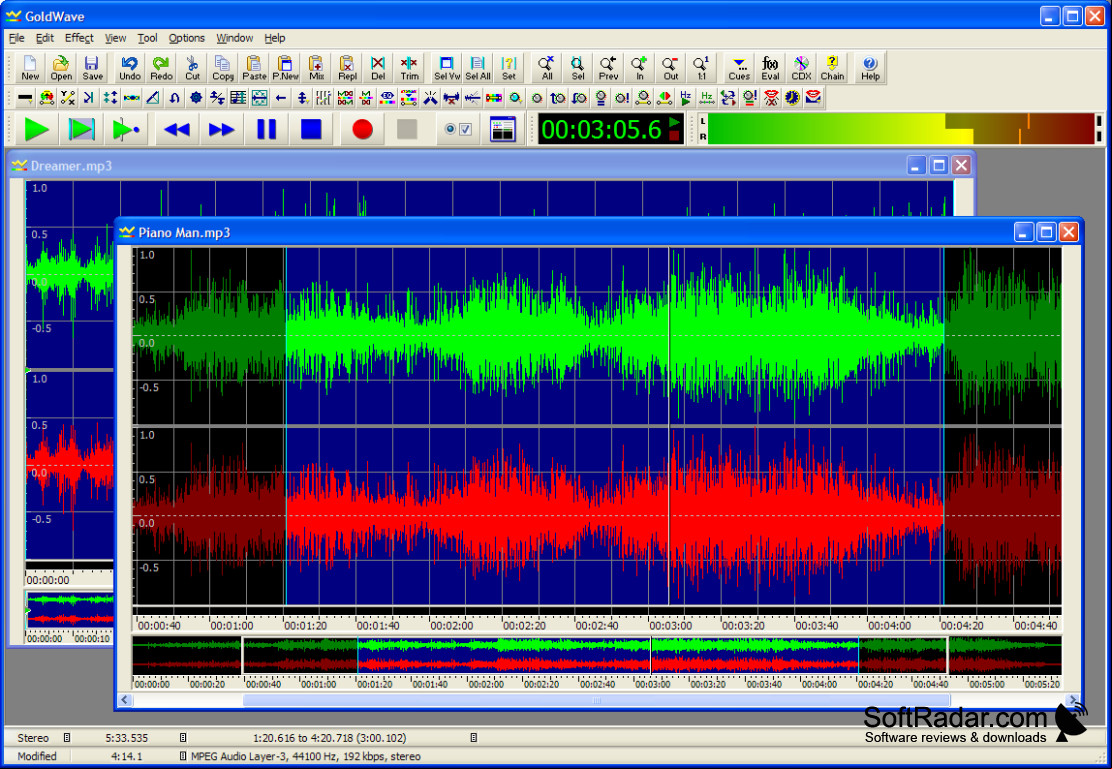Image resolution: width=1112 pixels, height=769 pixels.
Task: Click the Set selection button
Action: (x=508, y=67)
